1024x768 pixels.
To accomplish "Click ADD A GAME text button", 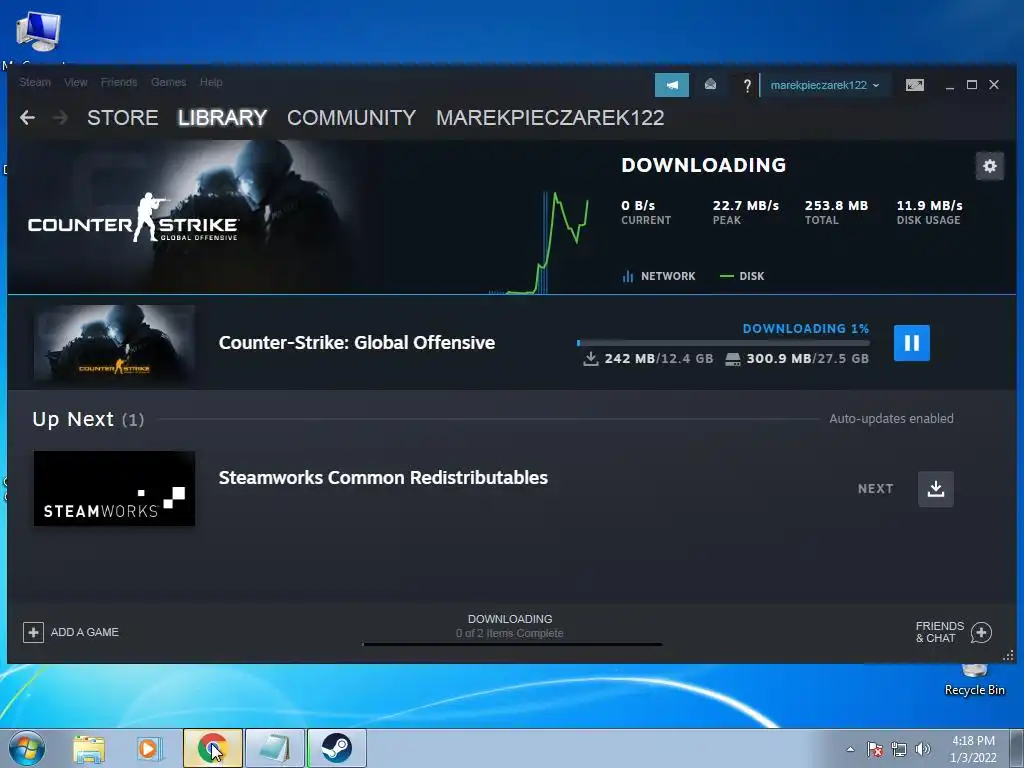I will (85, 632).
